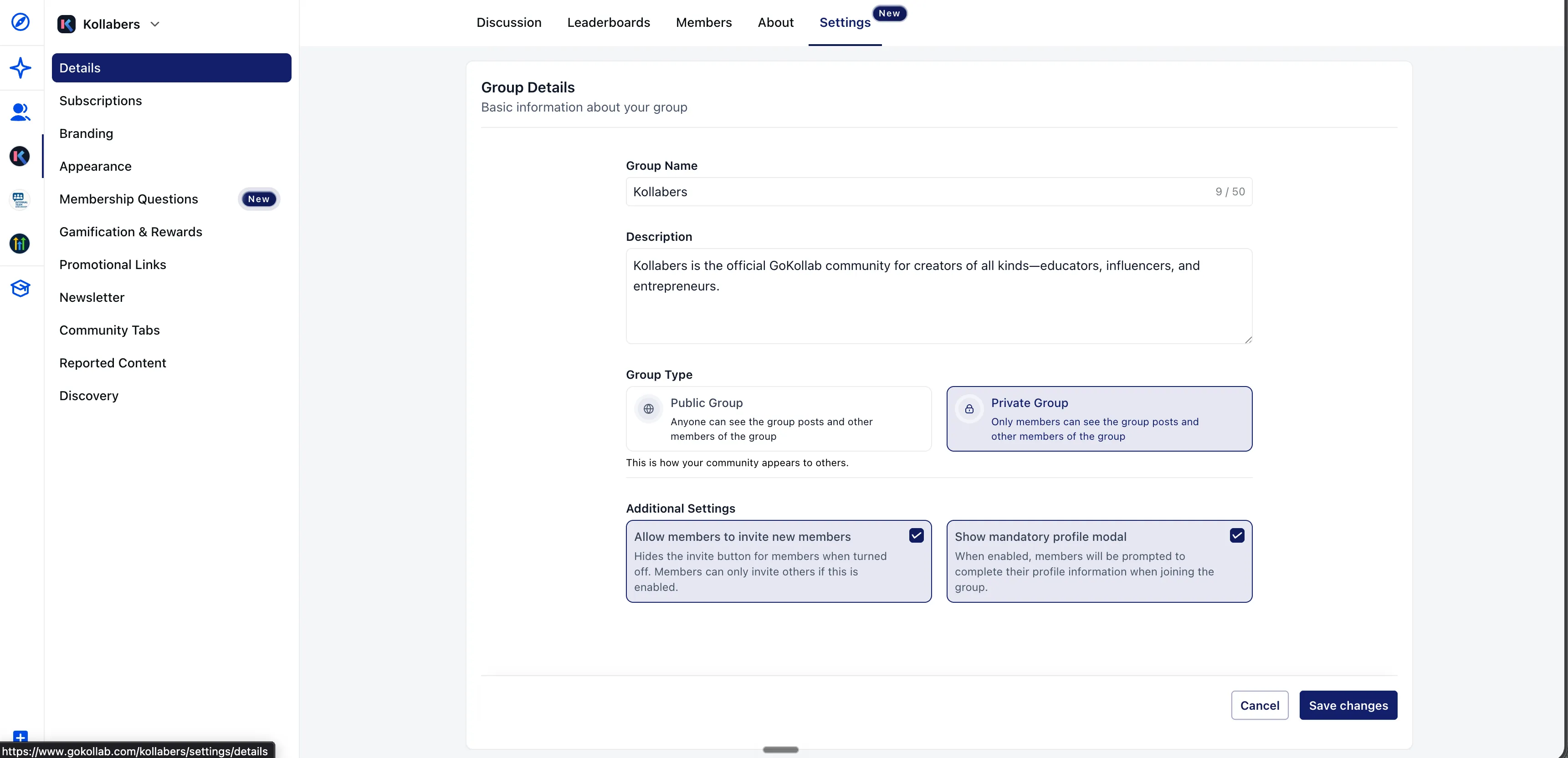Tick the Allow members to invite checkbox
The height and width of the screenshot is (758, 1568).
click(916, 535)
